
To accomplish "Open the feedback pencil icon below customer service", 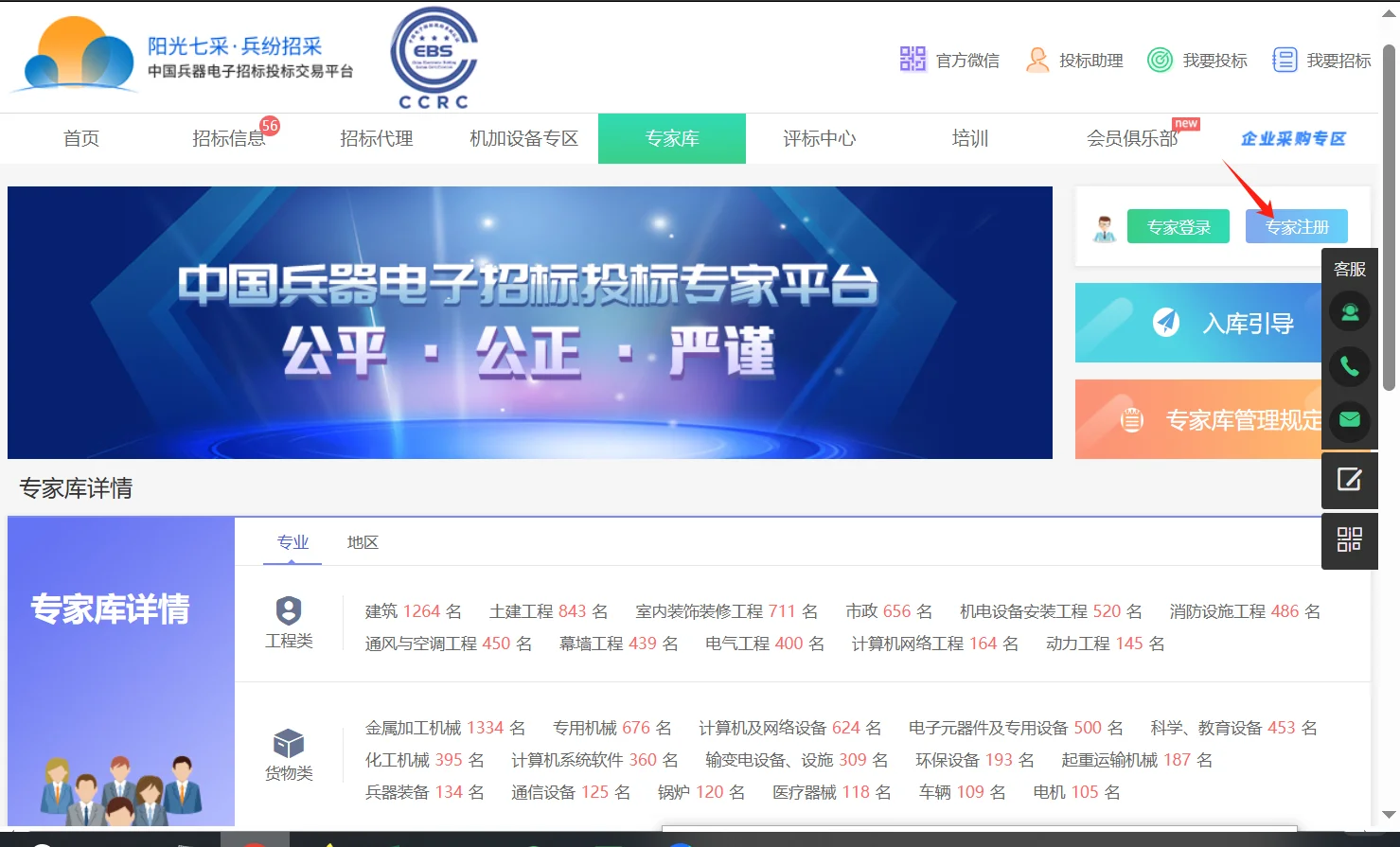I will [1349, 481].
